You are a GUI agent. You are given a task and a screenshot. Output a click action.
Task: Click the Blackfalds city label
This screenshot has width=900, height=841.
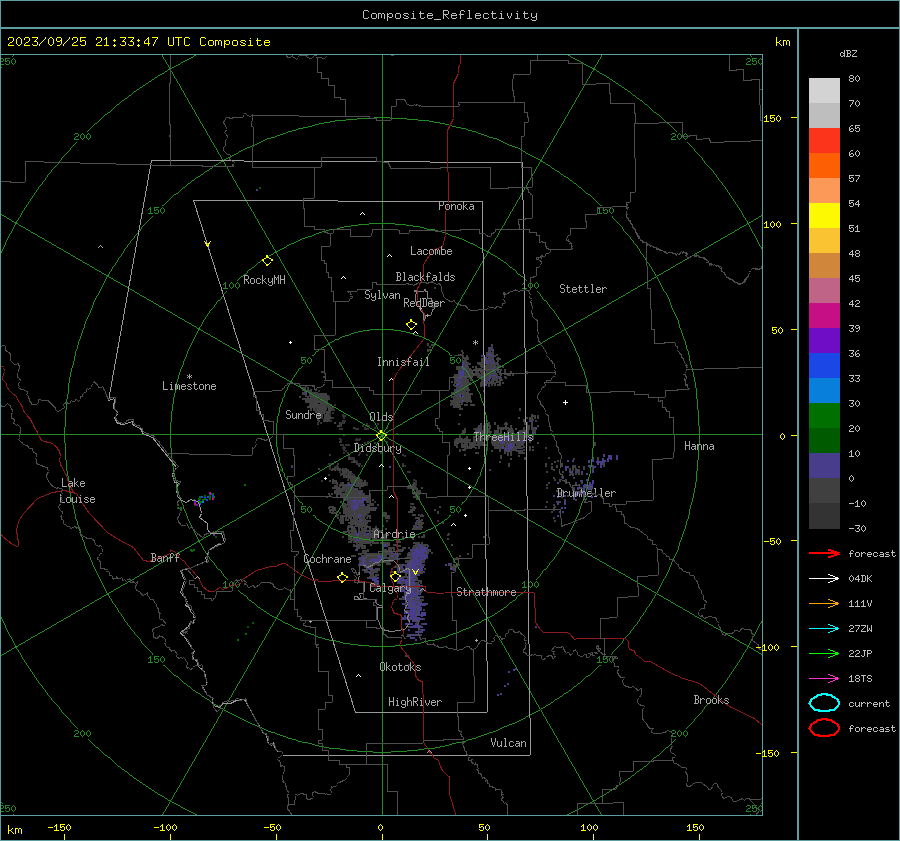425,277
